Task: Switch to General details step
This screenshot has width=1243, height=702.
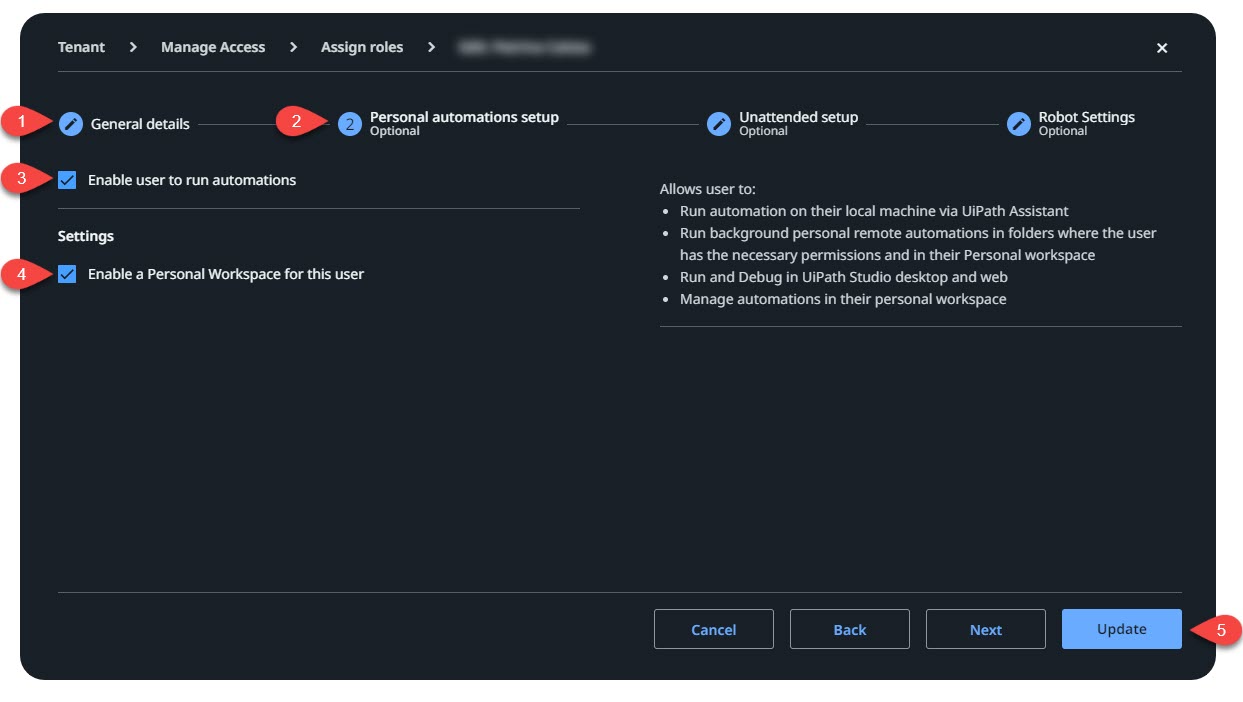Action: 140,124
